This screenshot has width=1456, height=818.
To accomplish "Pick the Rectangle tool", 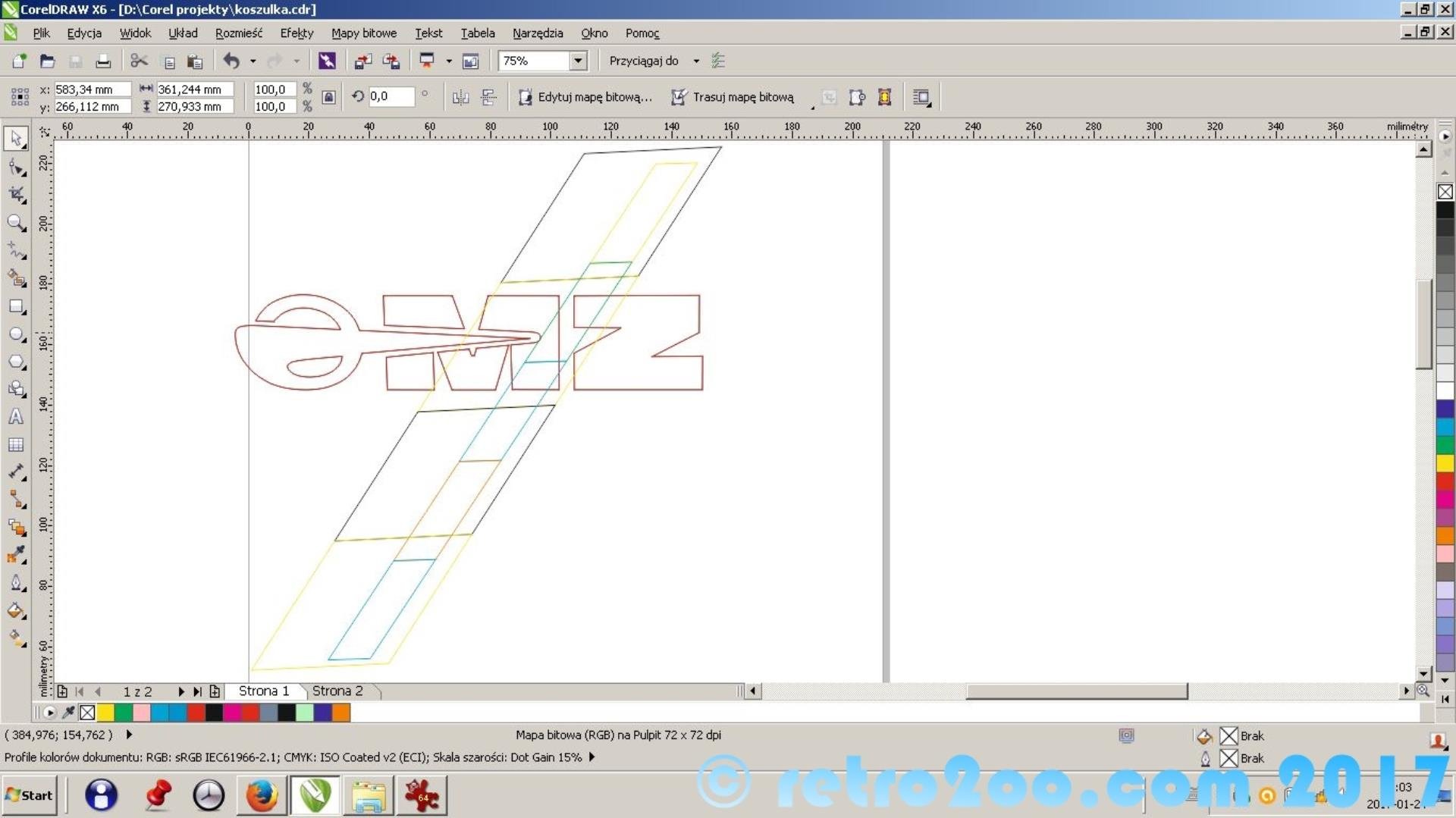I will (x=16, y=307).
